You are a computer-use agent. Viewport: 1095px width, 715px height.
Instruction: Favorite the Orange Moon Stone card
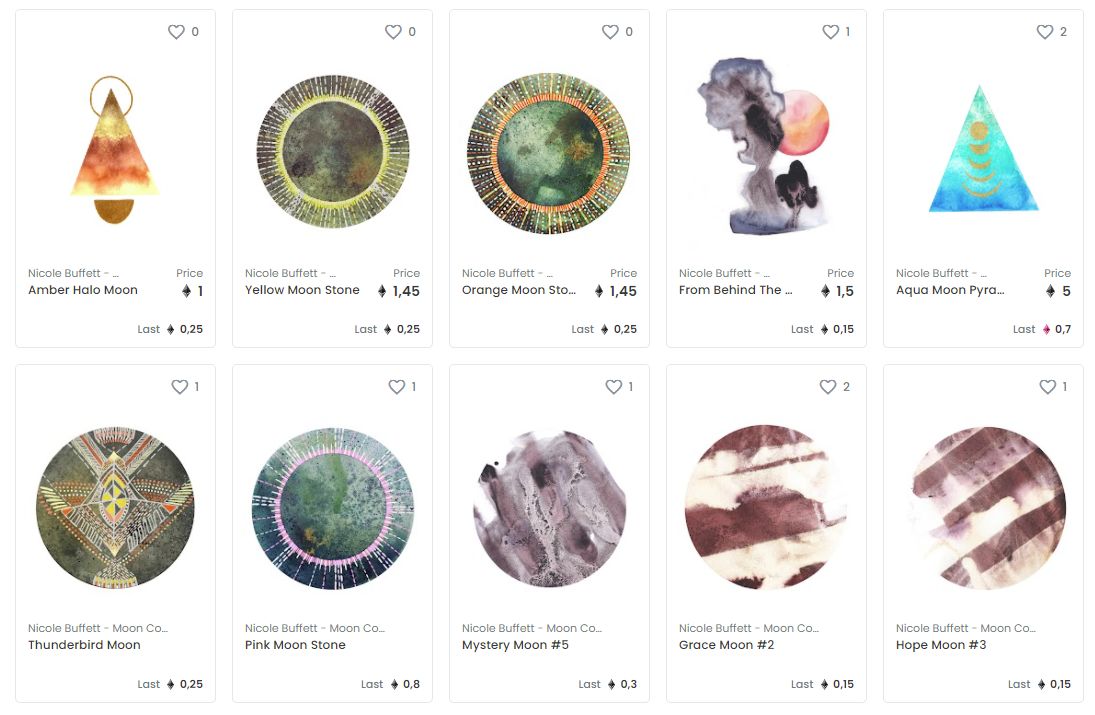[x=610, y=31]
